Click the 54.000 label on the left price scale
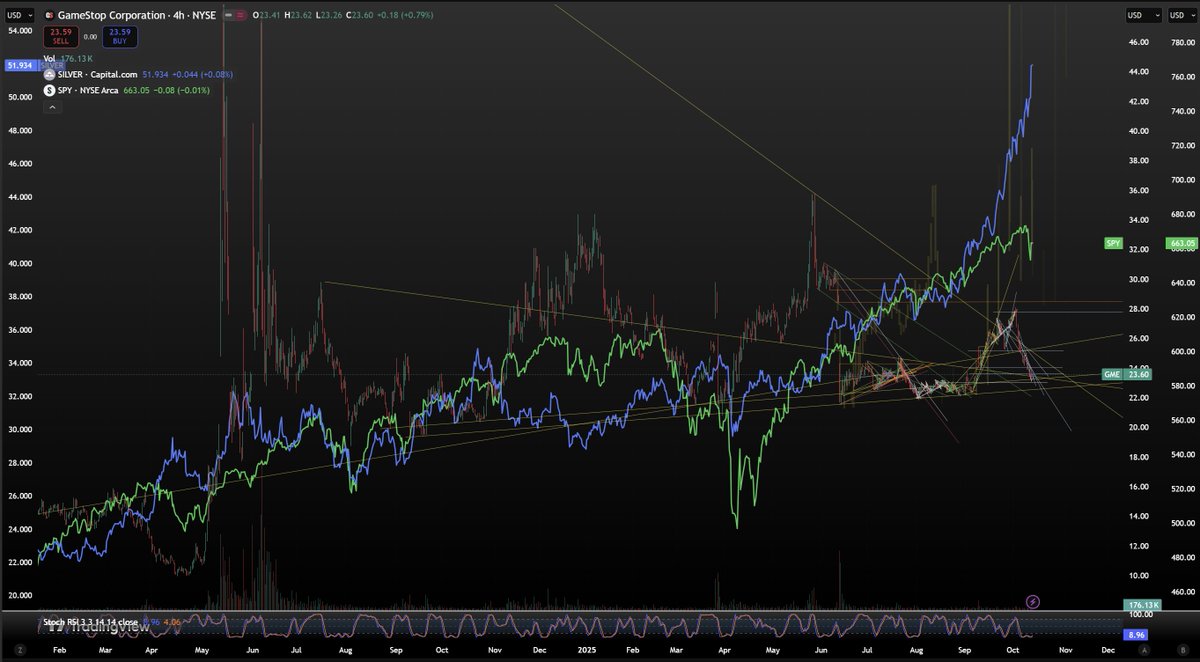This screenshot has height=662, width=1200. coord(20,31)
